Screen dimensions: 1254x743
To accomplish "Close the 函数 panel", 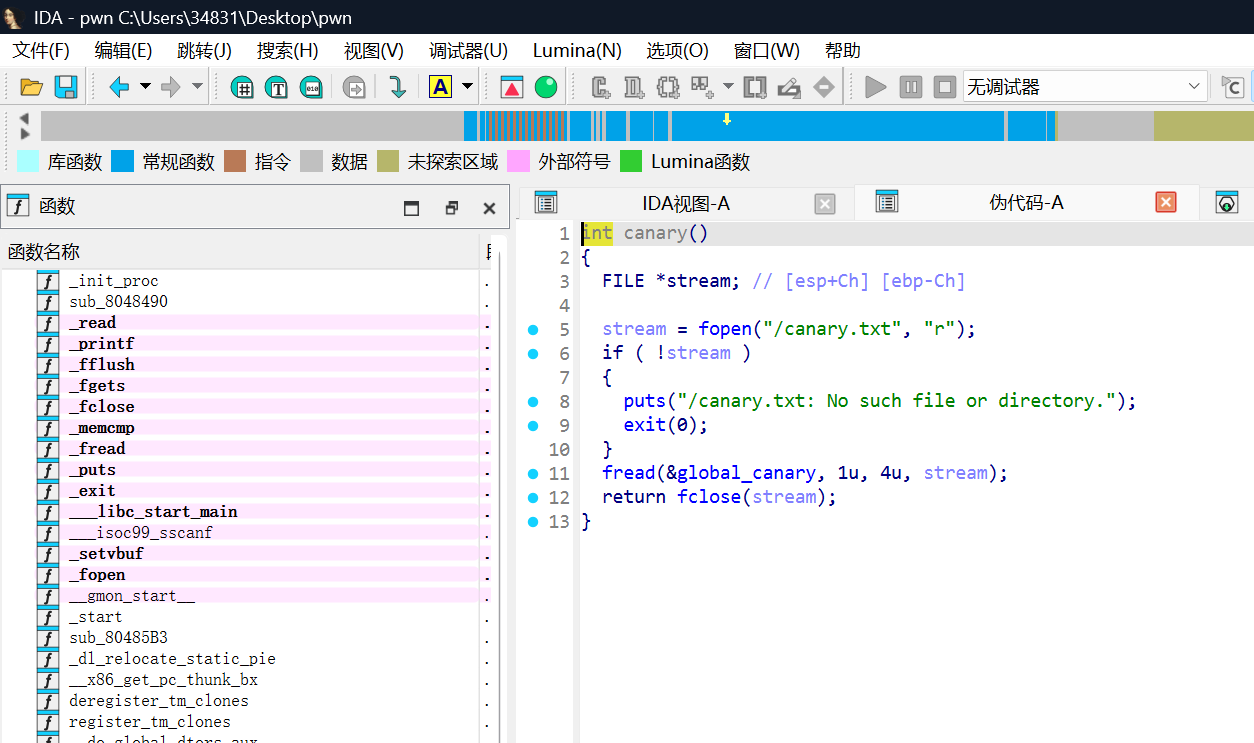I will tap(489, 208).
